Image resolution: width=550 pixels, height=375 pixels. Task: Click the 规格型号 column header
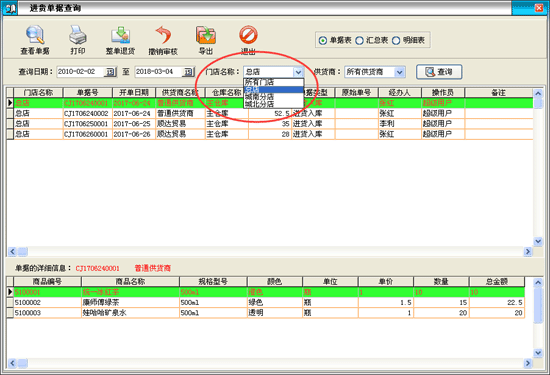(x=213, y=281)
